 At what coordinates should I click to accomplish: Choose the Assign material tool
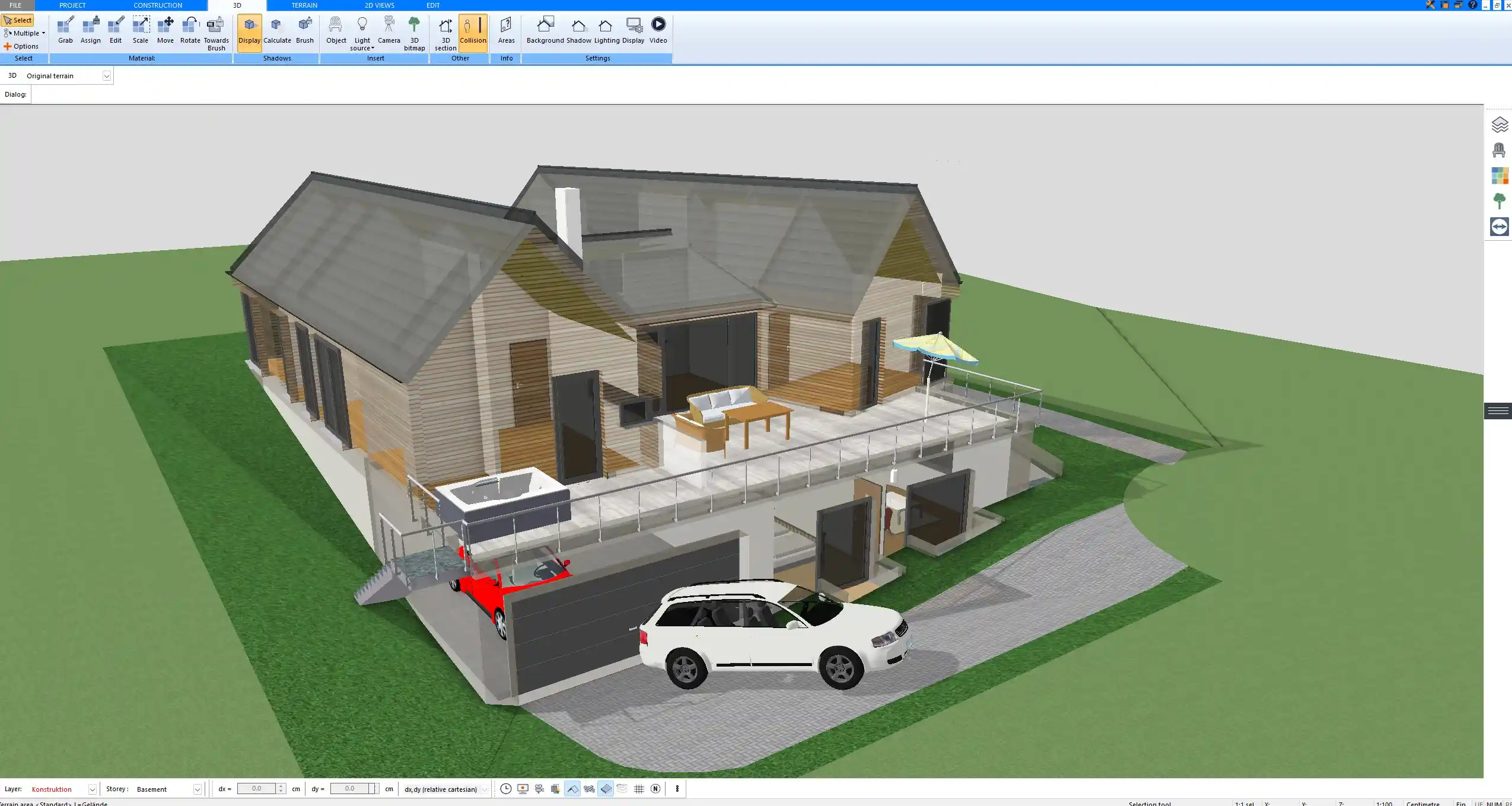click(x=90, y=30)
